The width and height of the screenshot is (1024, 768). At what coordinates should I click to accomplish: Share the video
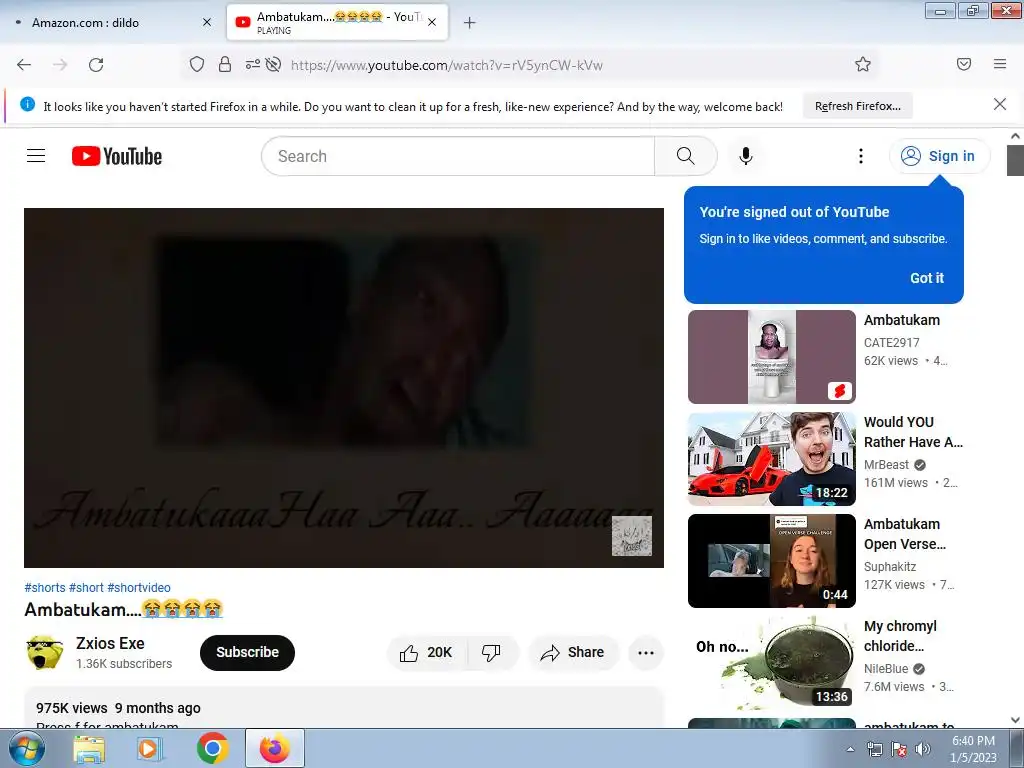573,652
